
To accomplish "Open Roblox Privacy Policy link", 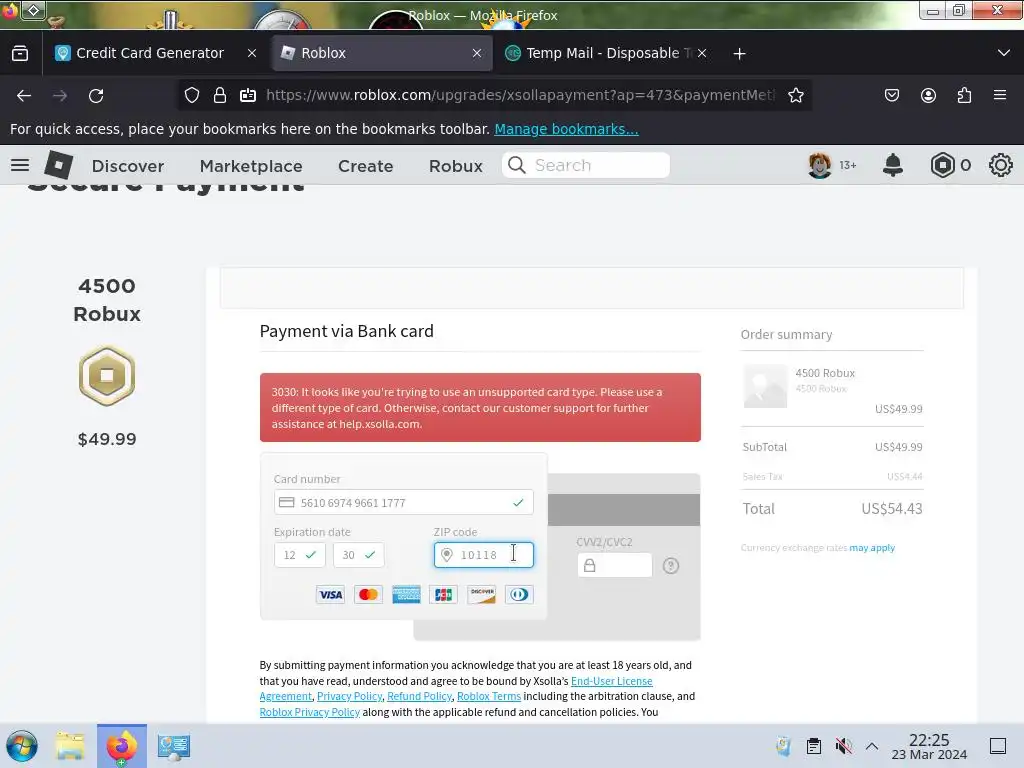I will tap(310, 712).
